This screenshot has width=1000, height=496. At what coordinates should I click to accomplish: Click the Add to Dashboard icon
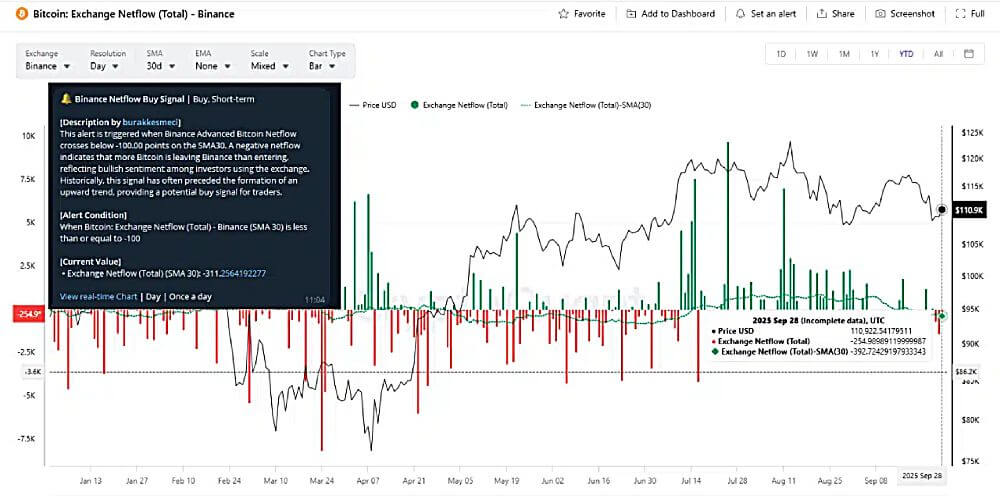tap(631, 14)
